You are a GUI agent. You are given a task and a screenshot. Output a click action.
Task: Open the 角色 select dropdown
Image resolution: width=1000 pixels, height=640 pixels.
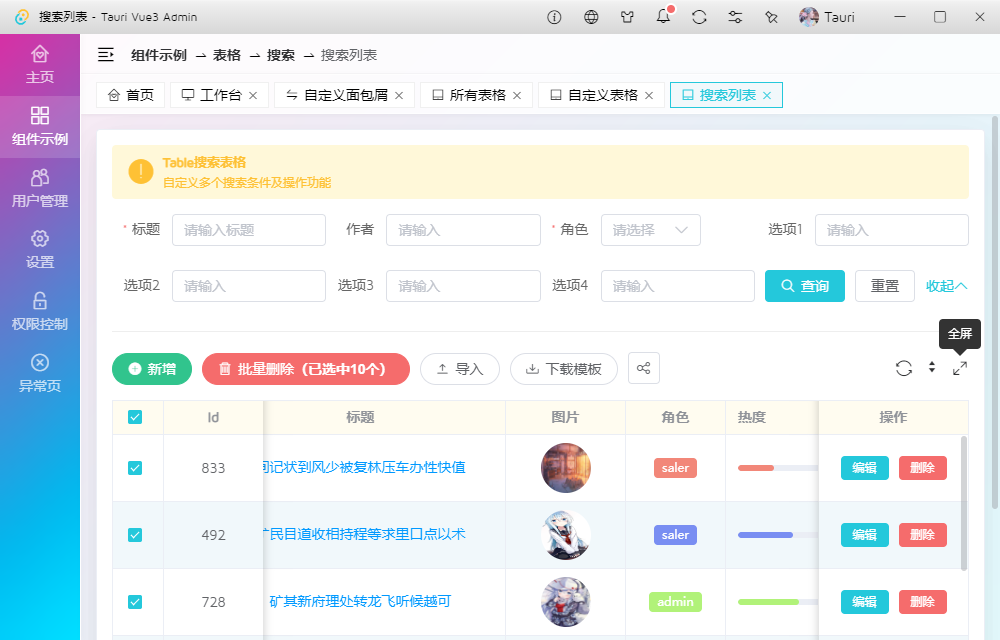[650, 230]
